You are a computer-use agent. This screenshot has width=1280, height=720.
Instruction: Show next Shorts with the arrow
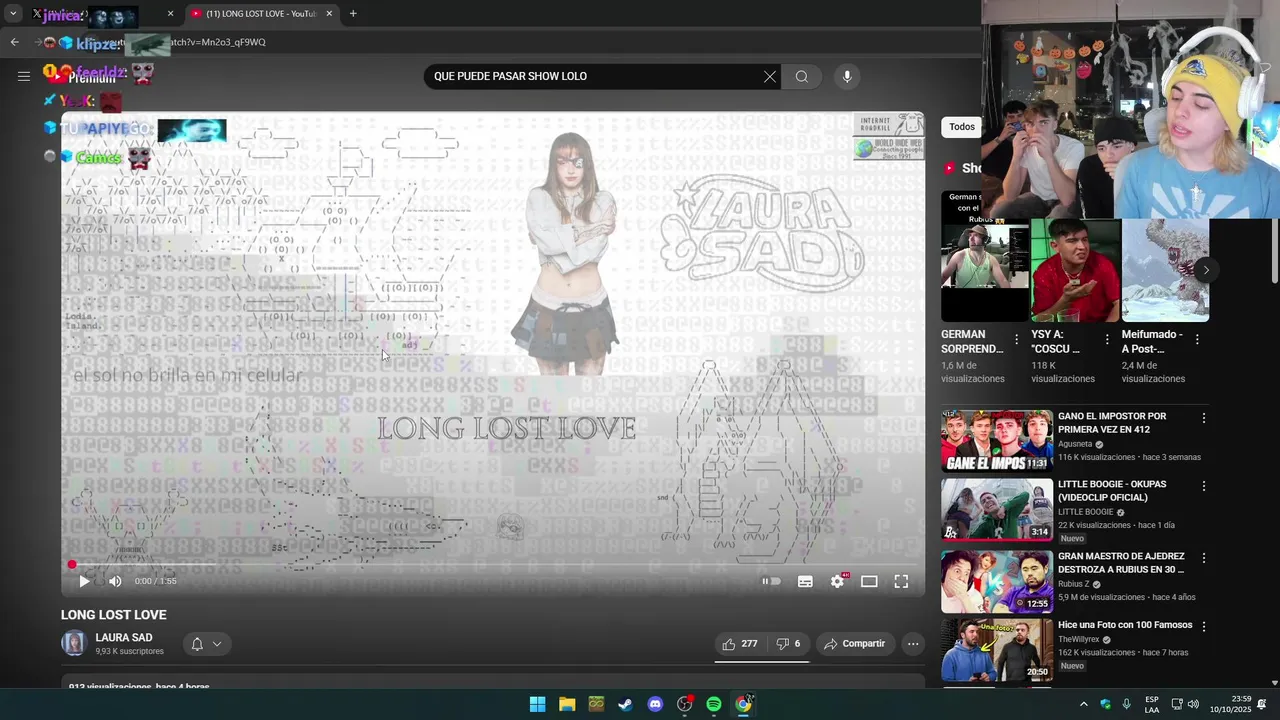[1206, 270]
